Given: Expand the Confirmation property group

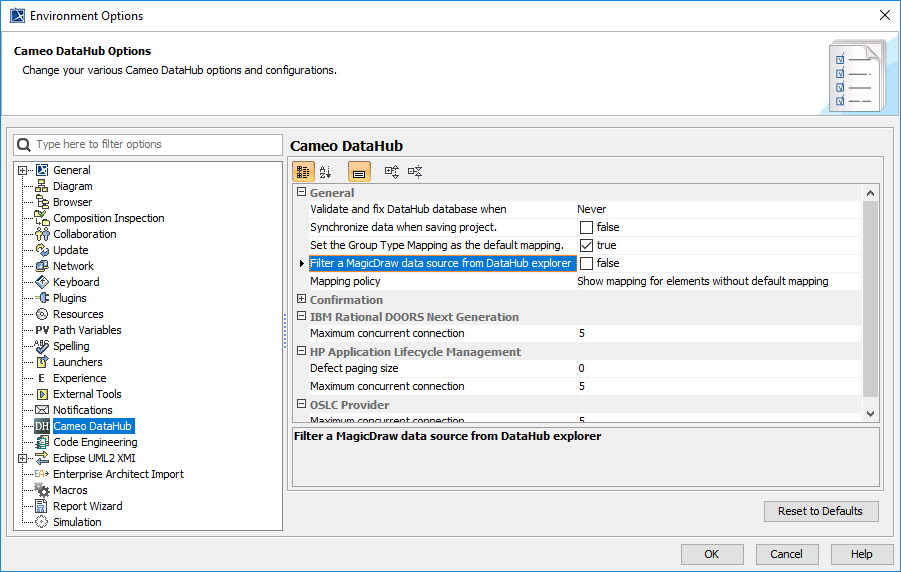Looking at the screenshot, I should click(x=301, y=300).
